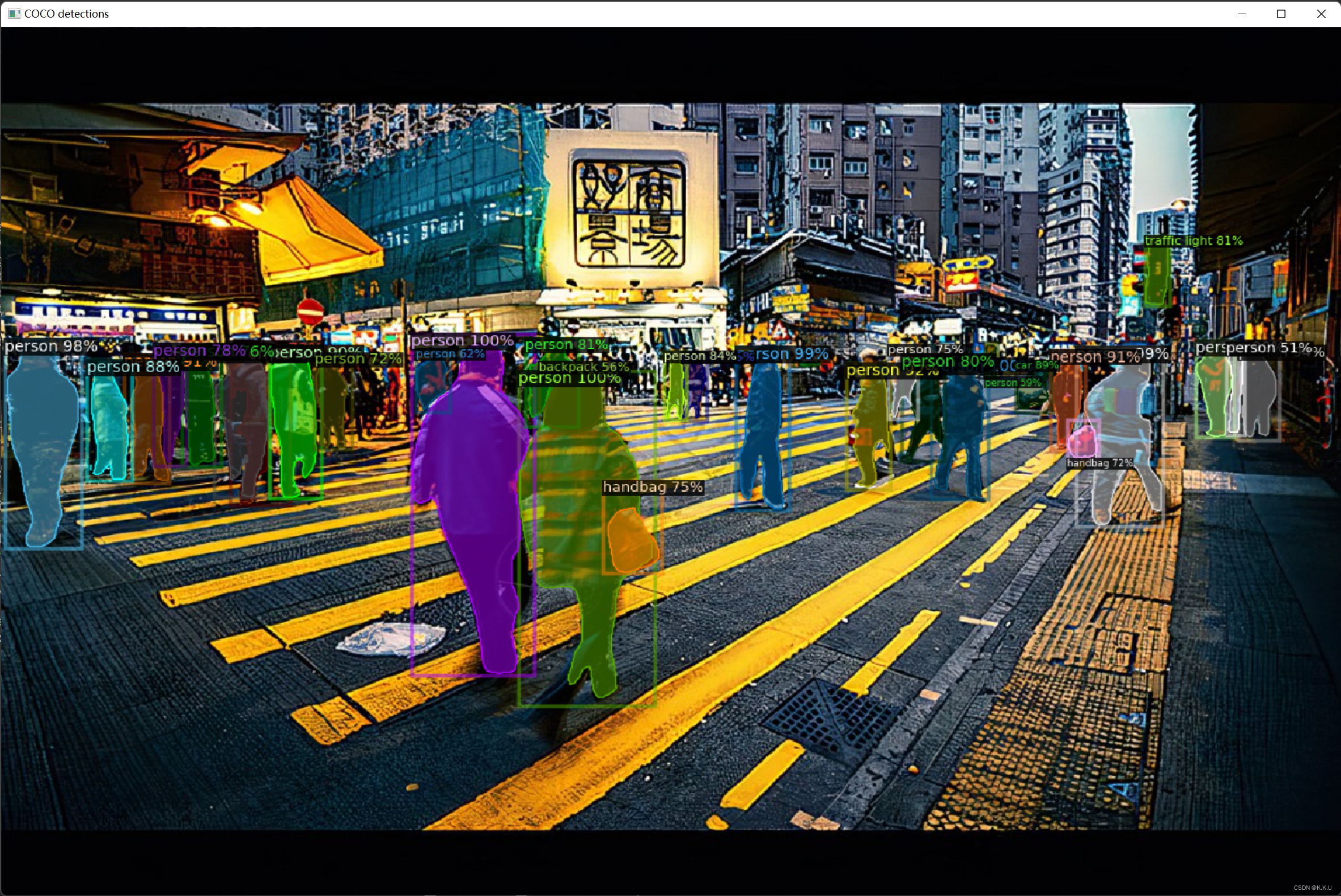
Task: Click the pink handbag mask
Action: click(x=1082, y=440)
